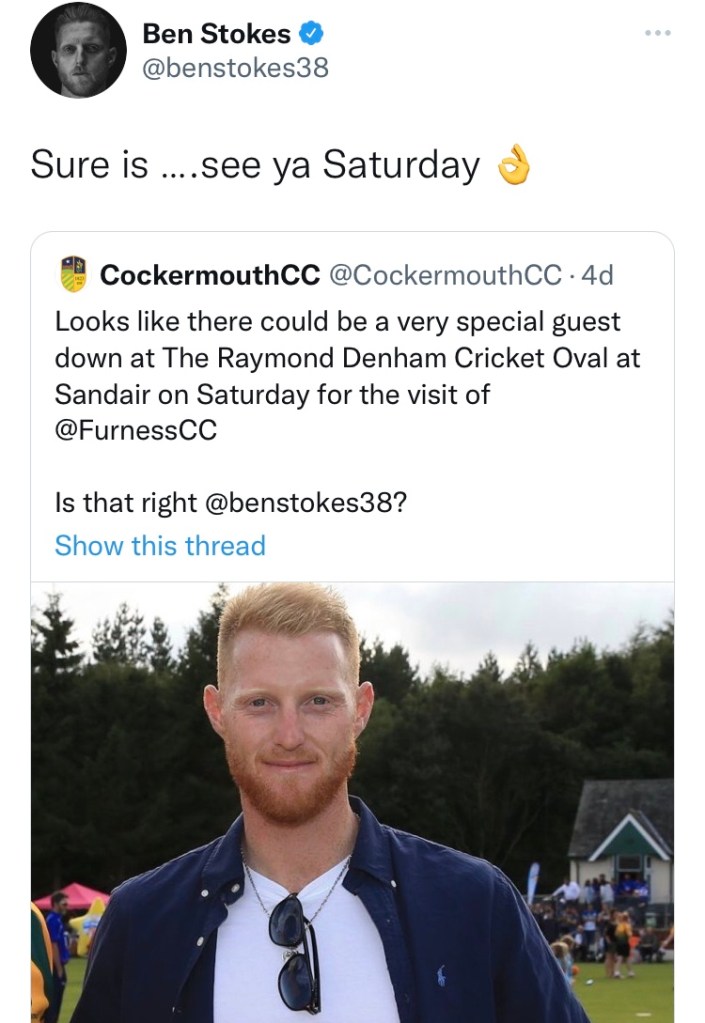Click the blue verified badge
This screenshot has width=705, height=1023.
click(x=312, y=34)
